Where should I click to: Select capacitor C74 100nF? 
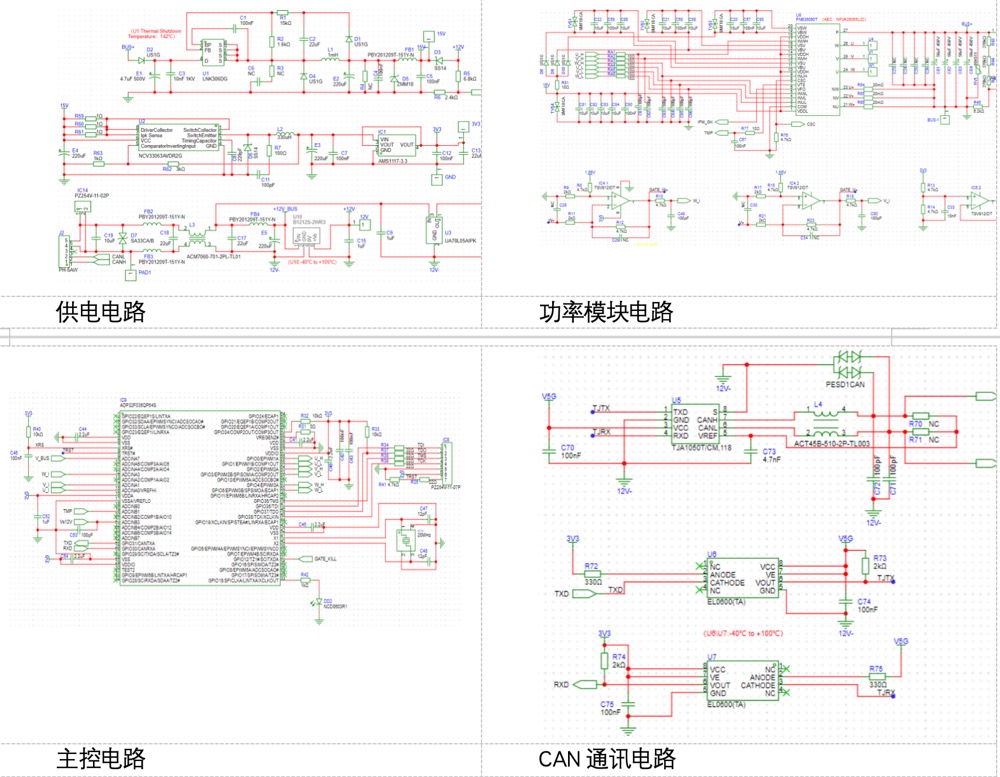tap(846, 601)
